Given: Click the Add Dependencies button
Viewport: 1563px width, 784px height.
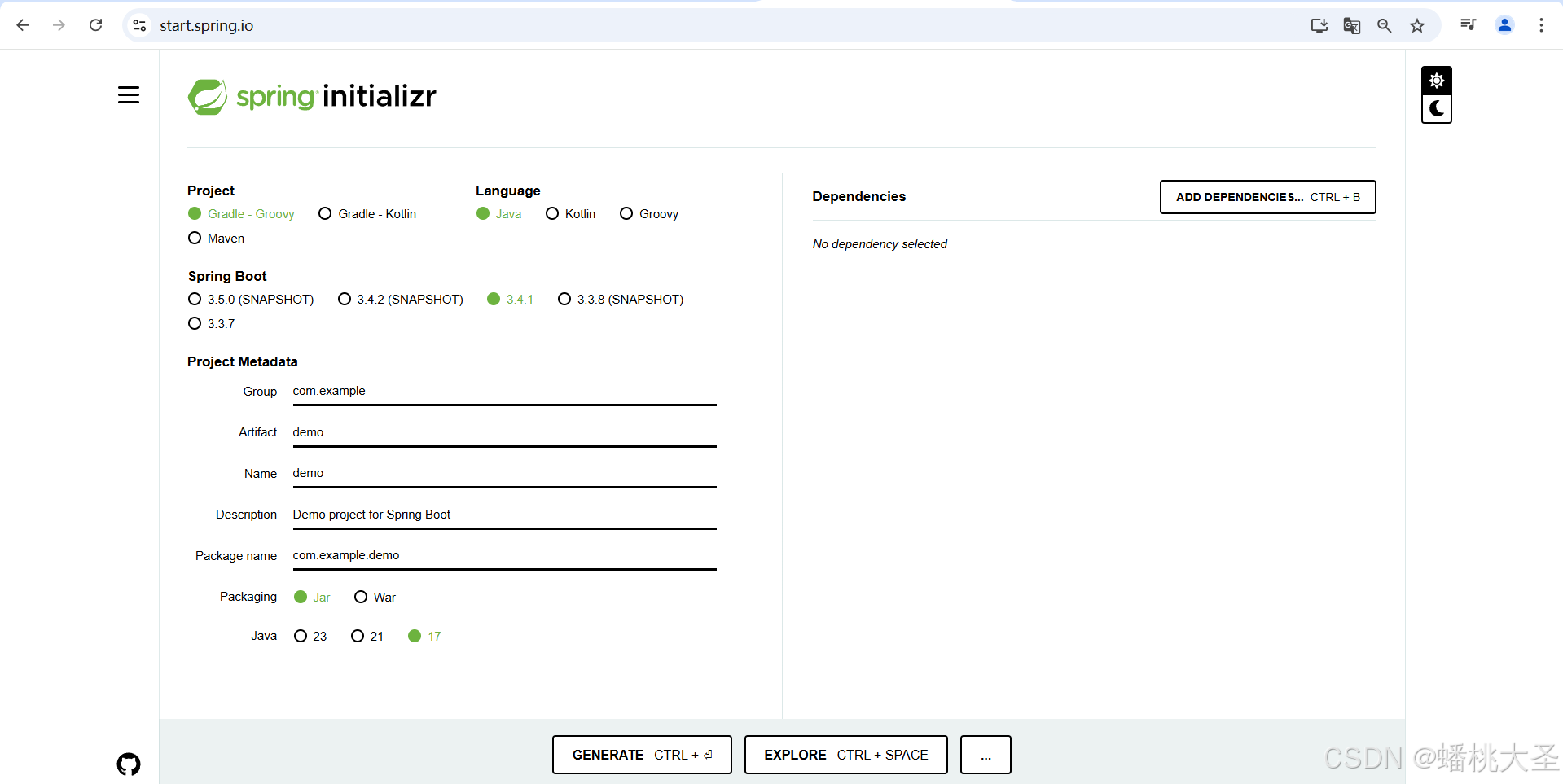Looking at the screenshot, I should coord(1268,197).
